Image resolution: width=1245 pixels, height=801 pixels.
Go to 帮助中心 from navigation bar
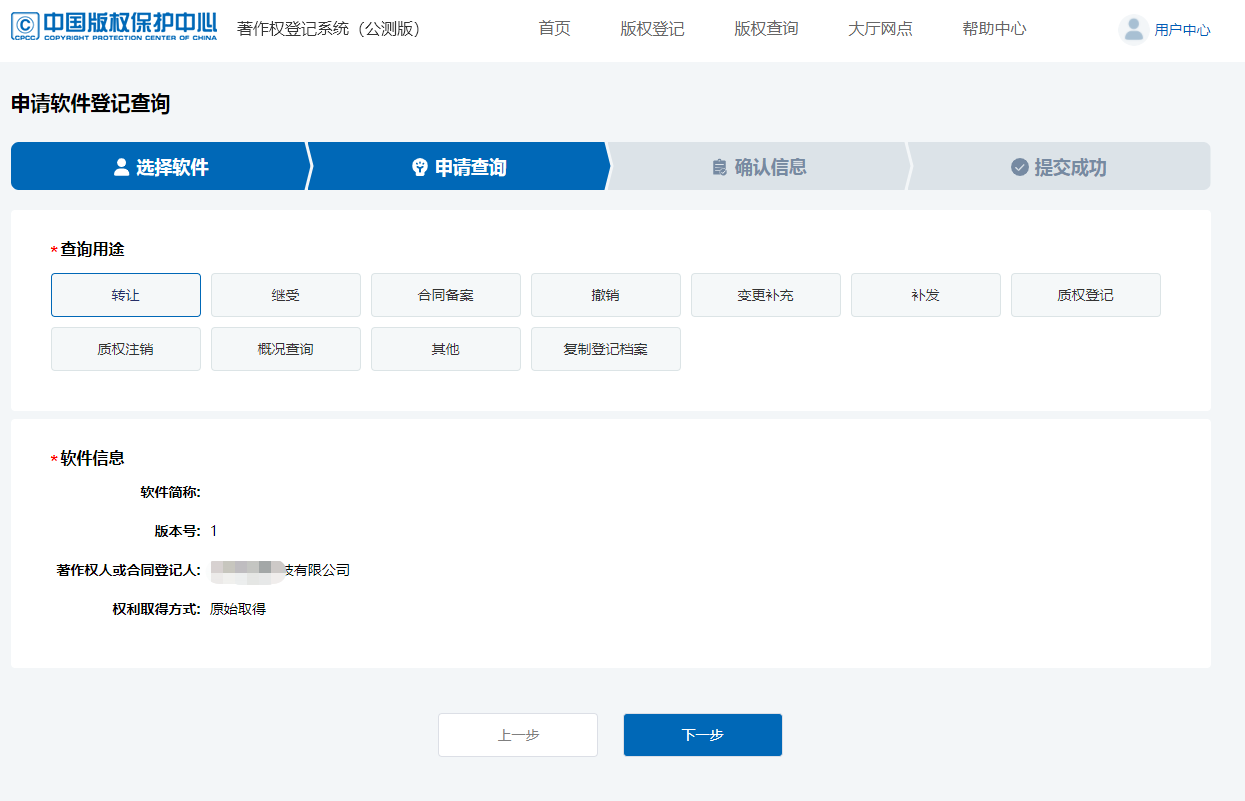[993, 29]
